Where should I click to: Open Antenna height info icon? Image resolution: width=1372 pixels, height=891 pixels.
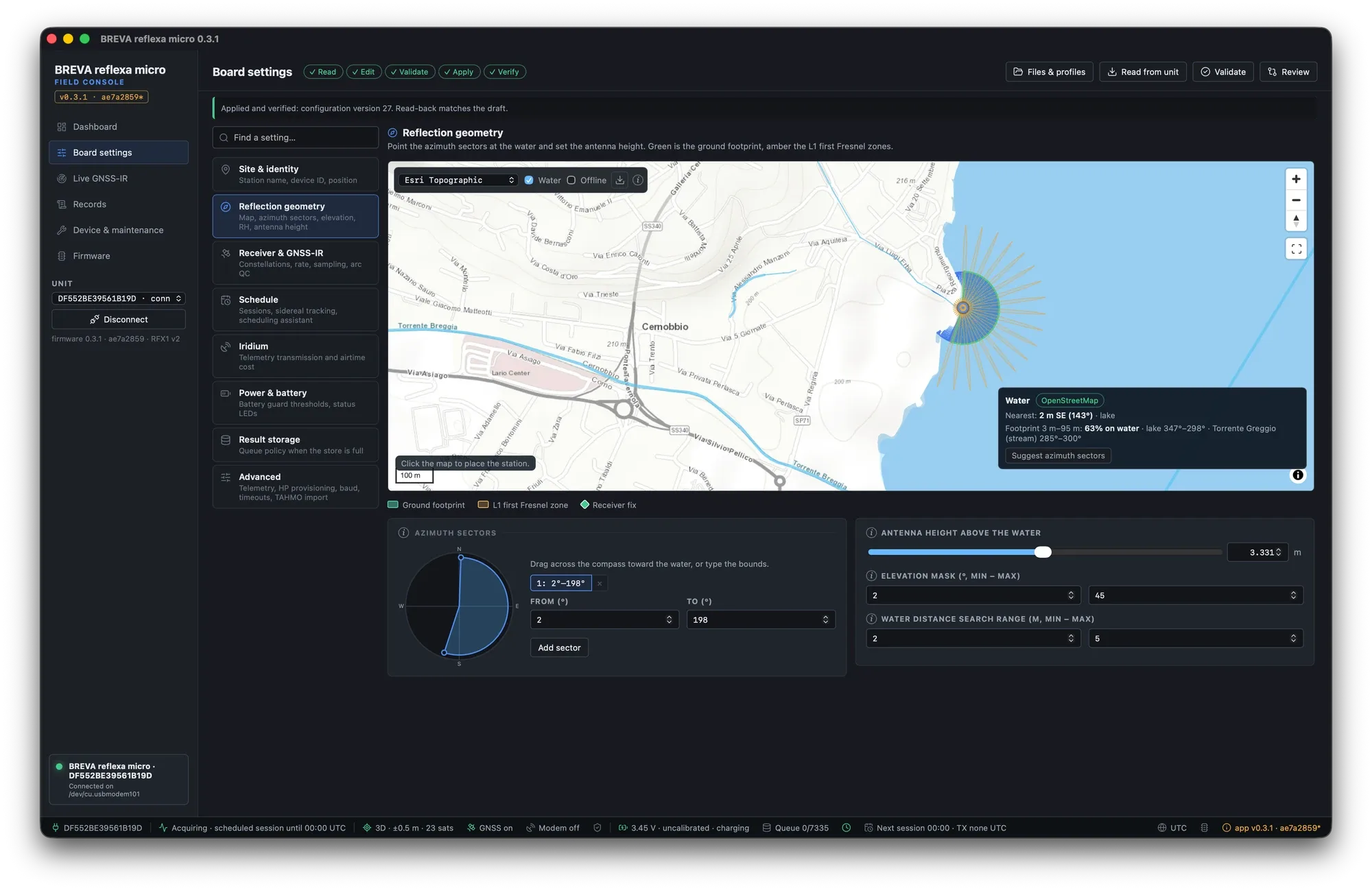(871, 533)
